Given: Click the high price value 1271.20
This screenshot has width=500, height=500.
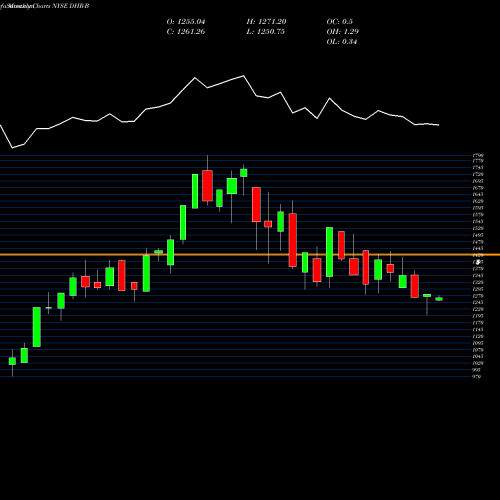Looking at the screenshot, I should (272, 22).
